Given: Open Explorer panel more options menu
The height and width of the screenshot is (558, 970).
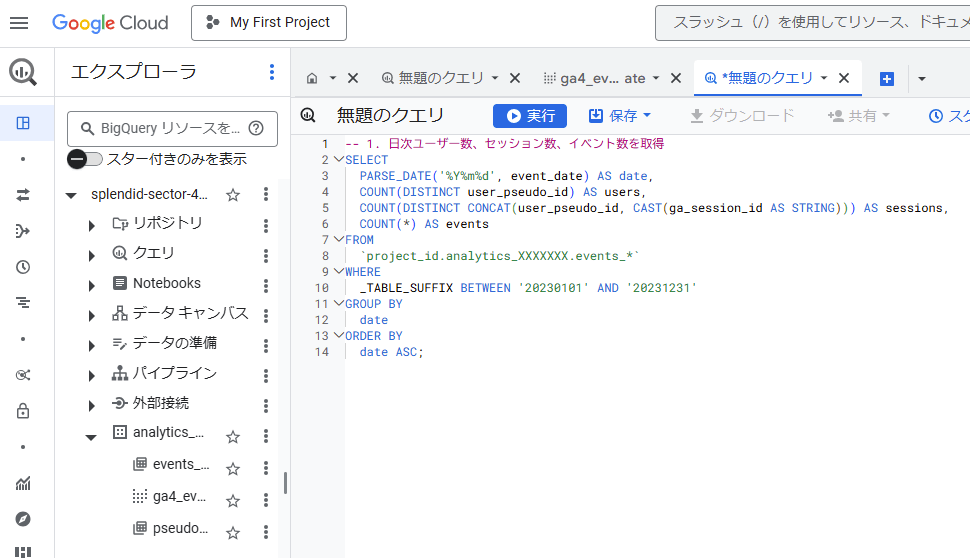Looking at the screenshot, I should (x=272, y=72).
